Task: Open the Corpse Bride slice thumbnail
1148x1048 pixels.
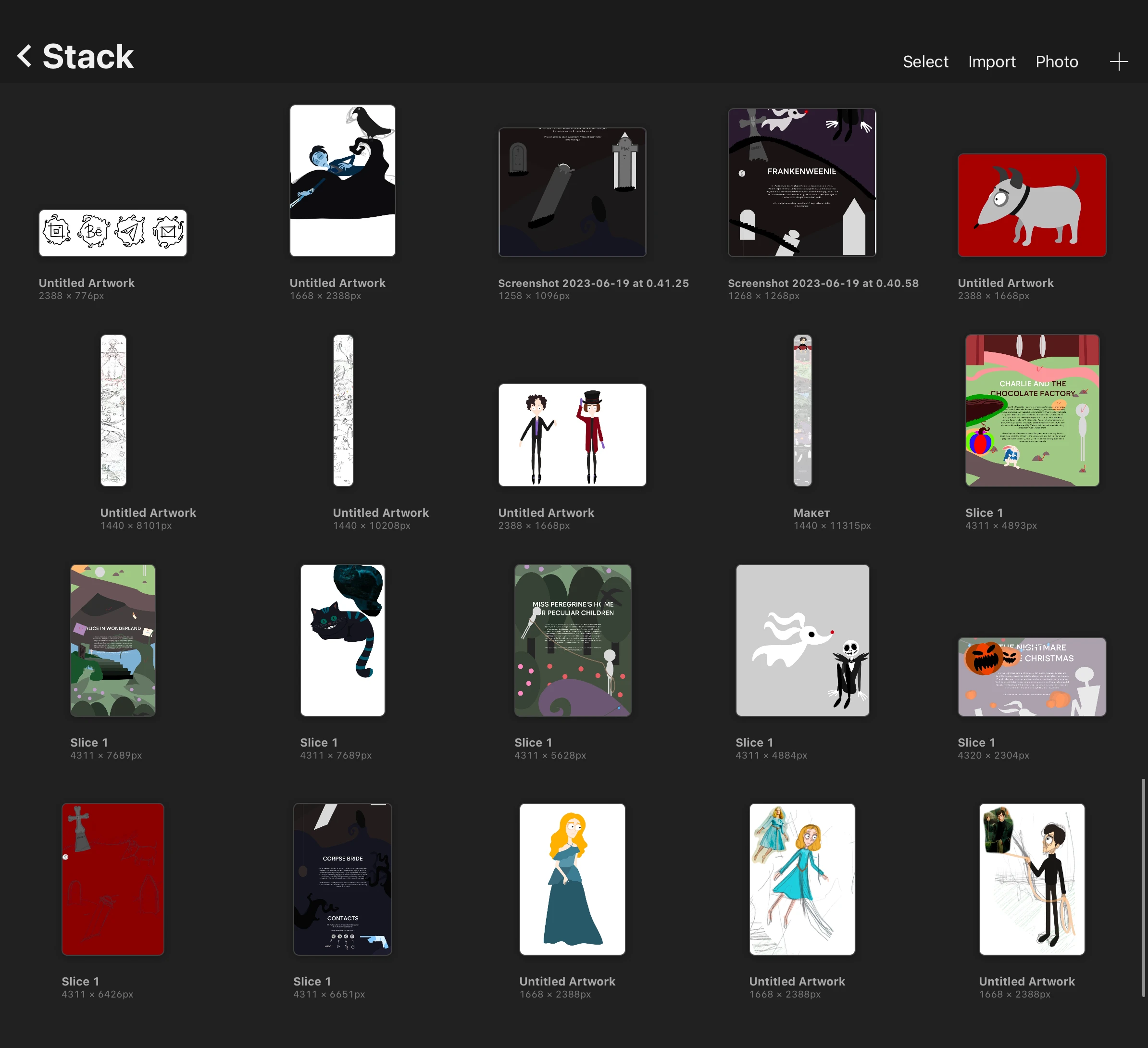Action: 342,879
